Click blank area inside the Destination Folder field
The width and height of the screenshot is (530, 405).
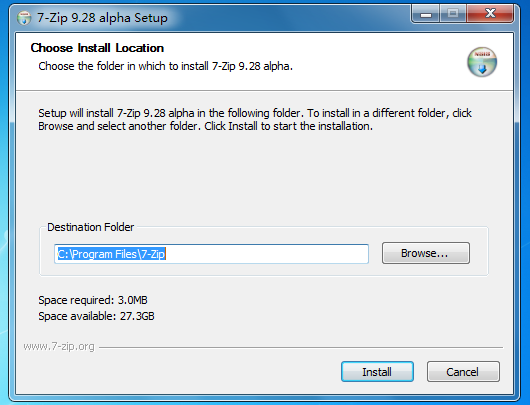(267, 254)
